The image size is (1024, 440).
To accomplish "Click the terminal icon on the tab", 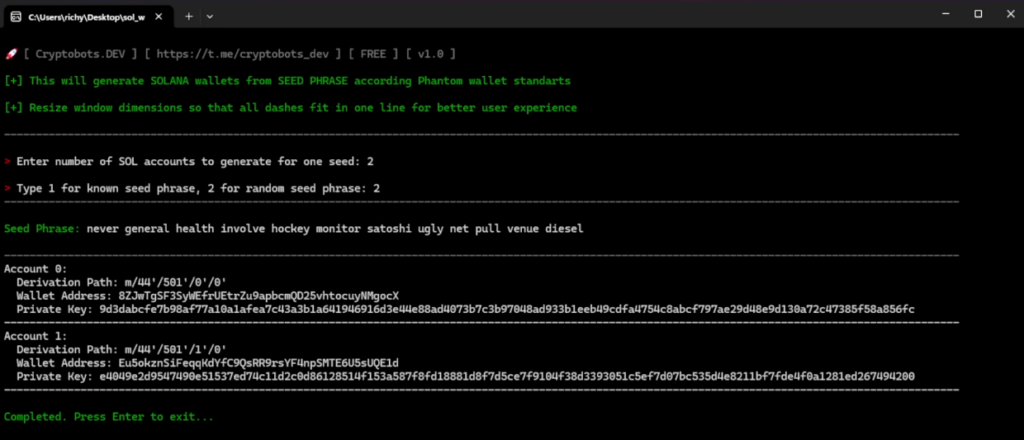I will pos(16,16).
